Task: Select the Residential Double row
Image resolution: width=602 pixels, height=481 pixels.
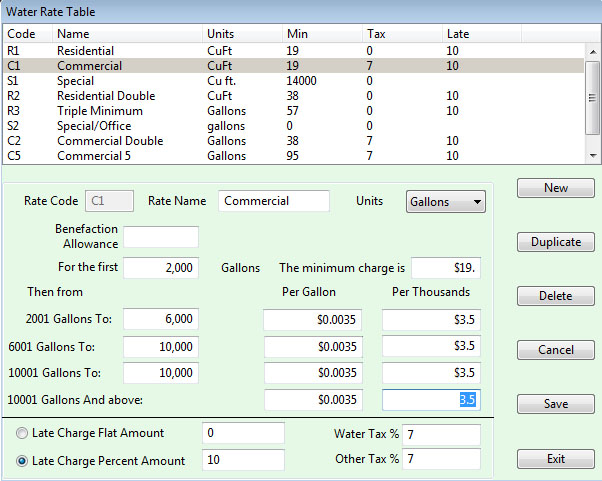Action: coord(294,96)
